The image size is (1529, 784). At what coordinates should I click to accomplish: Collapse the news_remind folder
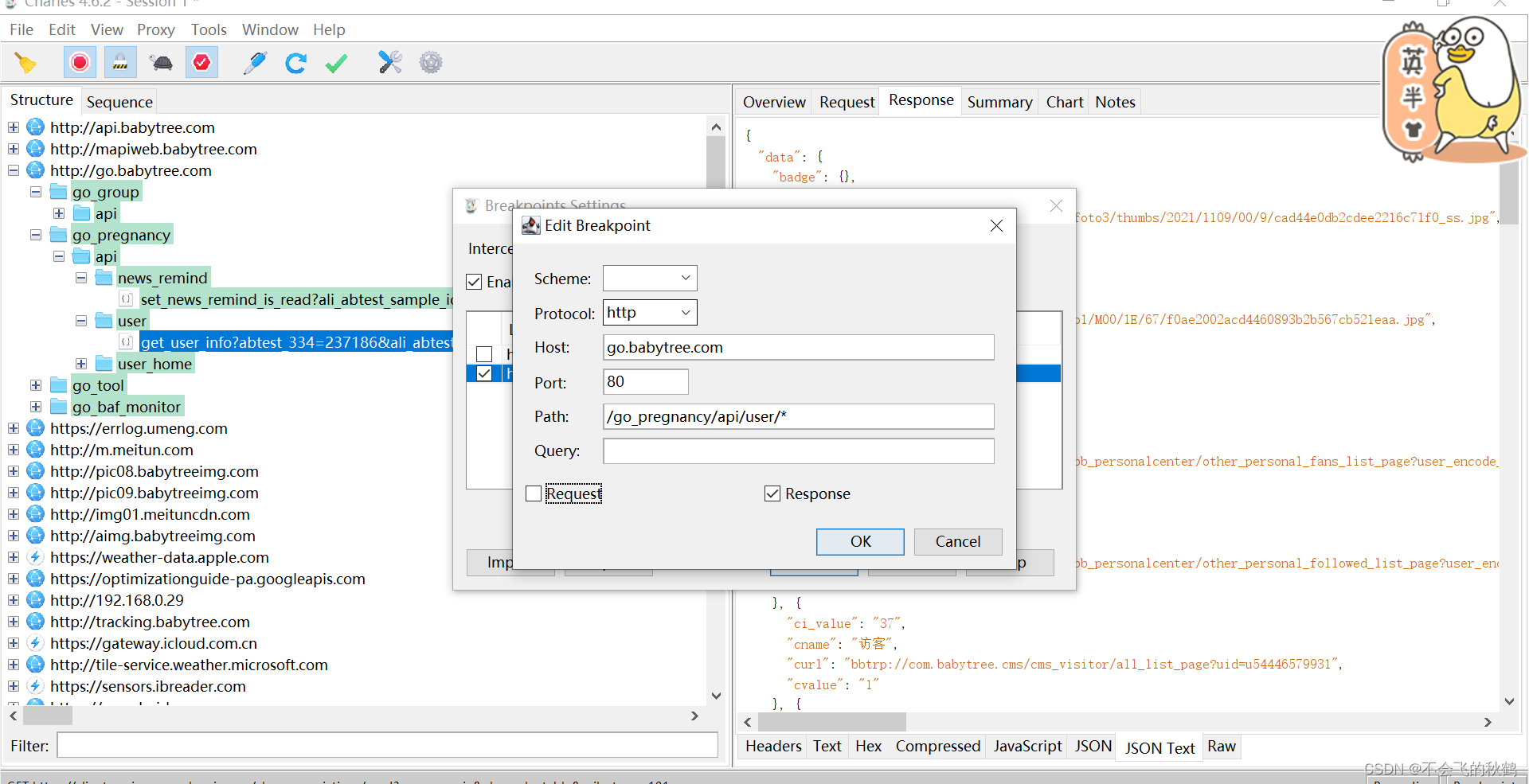pyautogui.click(x=81, y=278)
